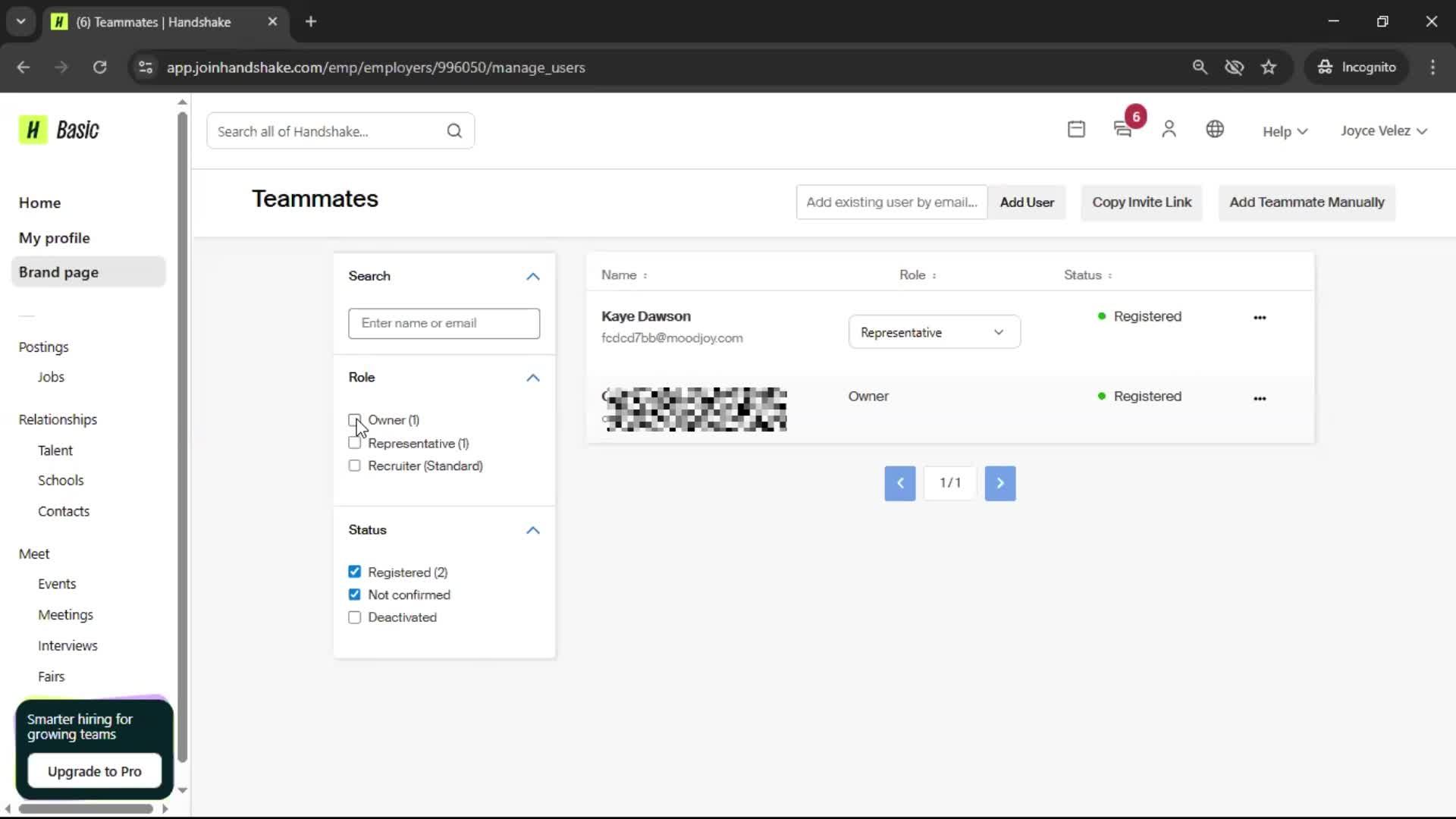Open Contacts in sidebar
Screen dimensions: 1456x819
64,511
